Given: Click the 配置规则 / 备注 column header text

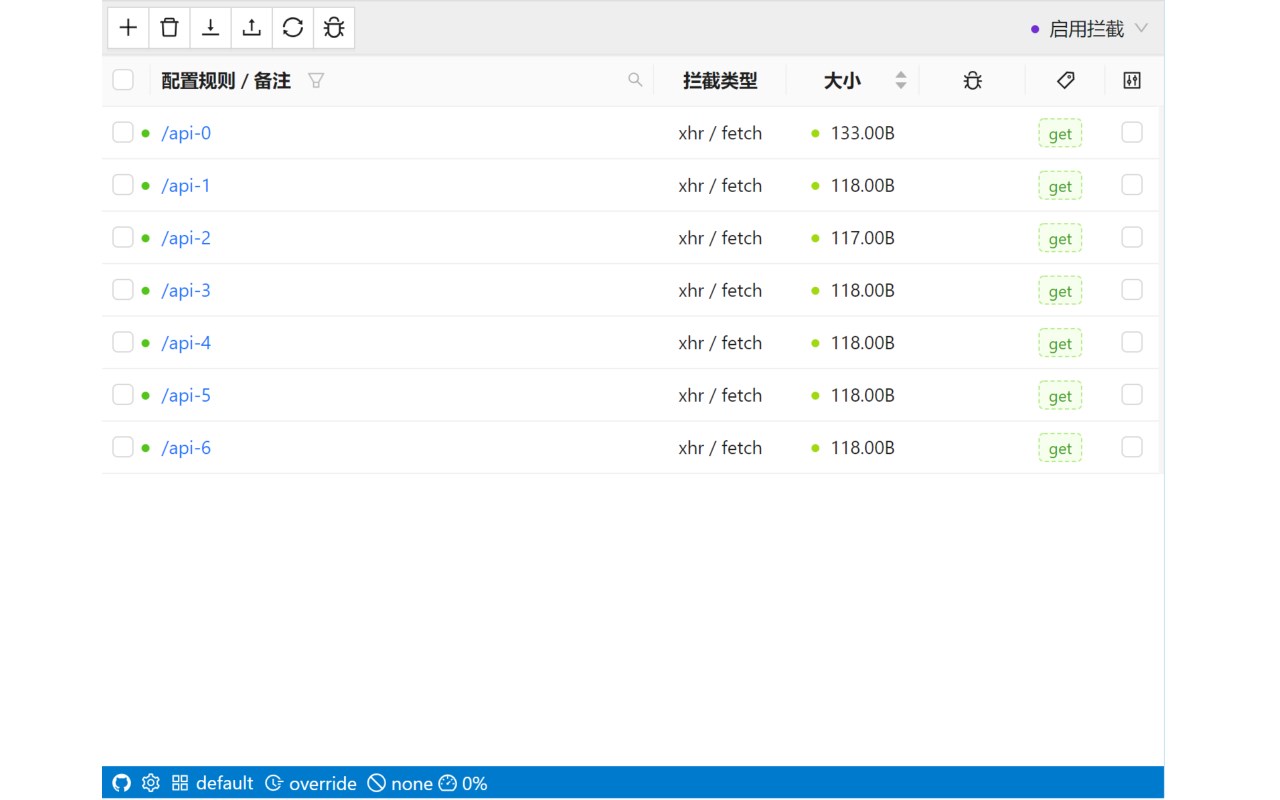Looking at the screenshot, I should coord(226,81).
